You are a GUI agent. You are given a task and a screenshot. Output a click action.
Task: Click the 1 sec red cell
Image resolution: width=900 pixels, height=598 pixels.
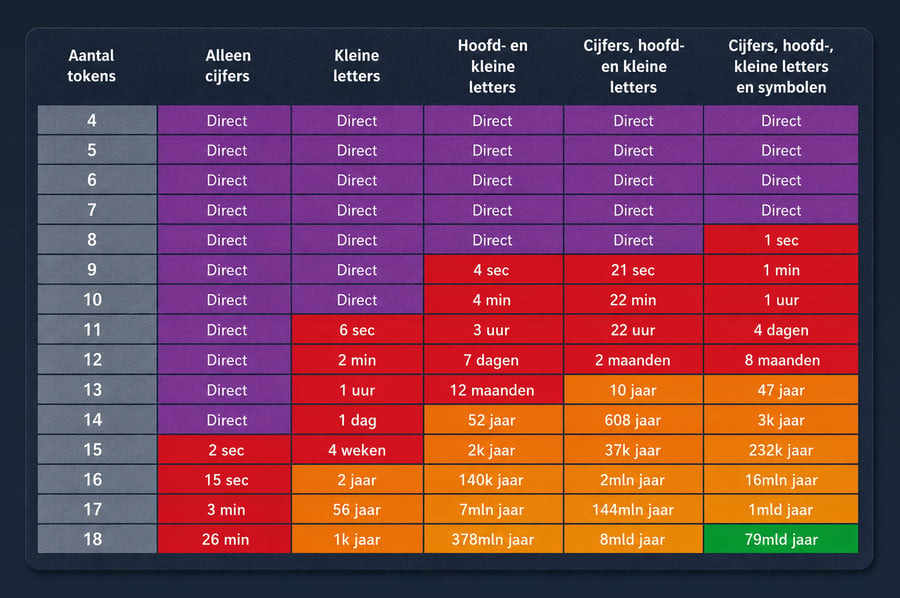tap(781, 240)
